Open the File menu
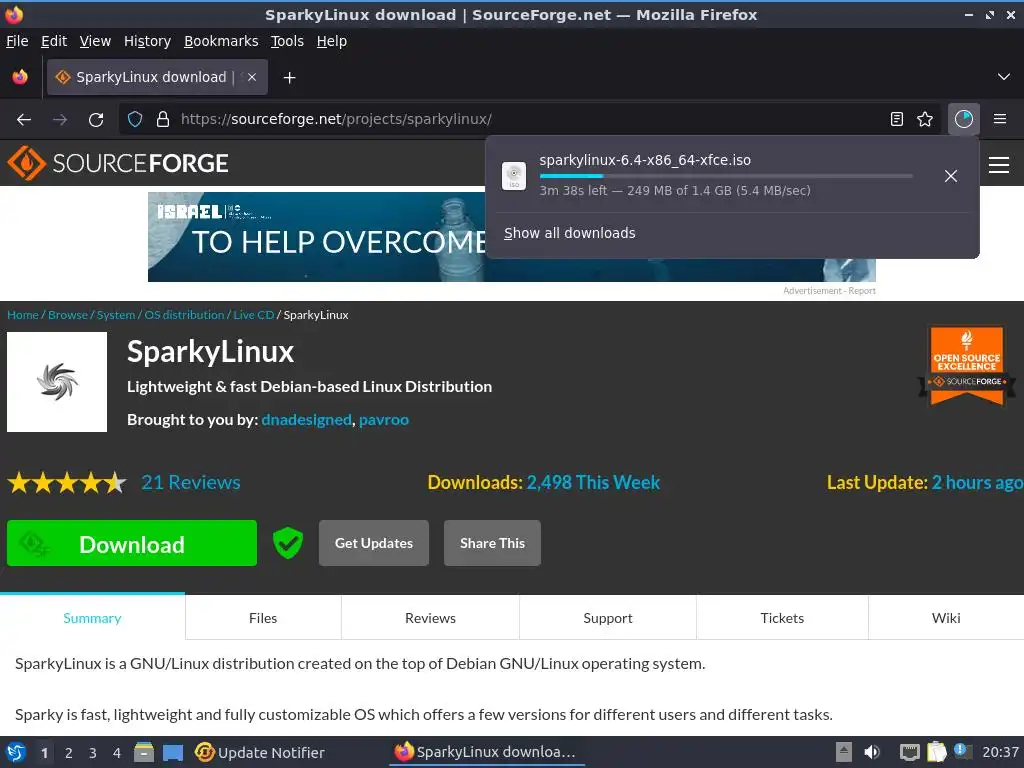1024x768 pixels. click(x=17, y=41)
